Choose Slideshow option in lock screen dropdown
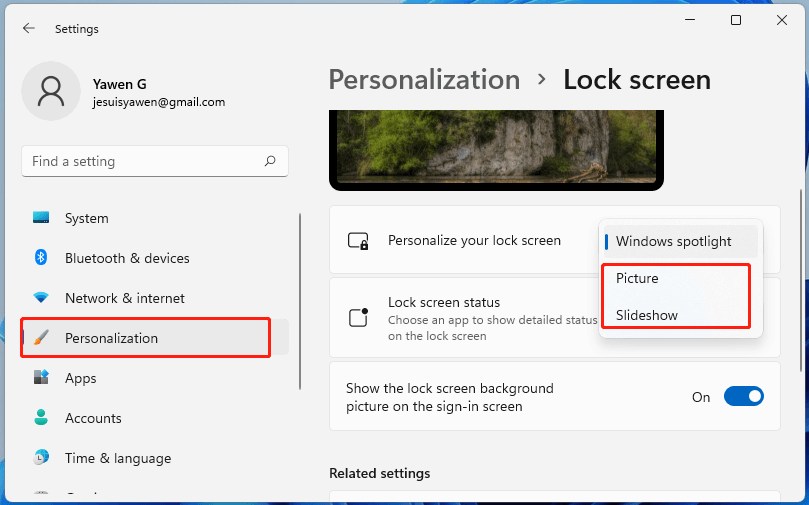 click(x=646, y=315)
